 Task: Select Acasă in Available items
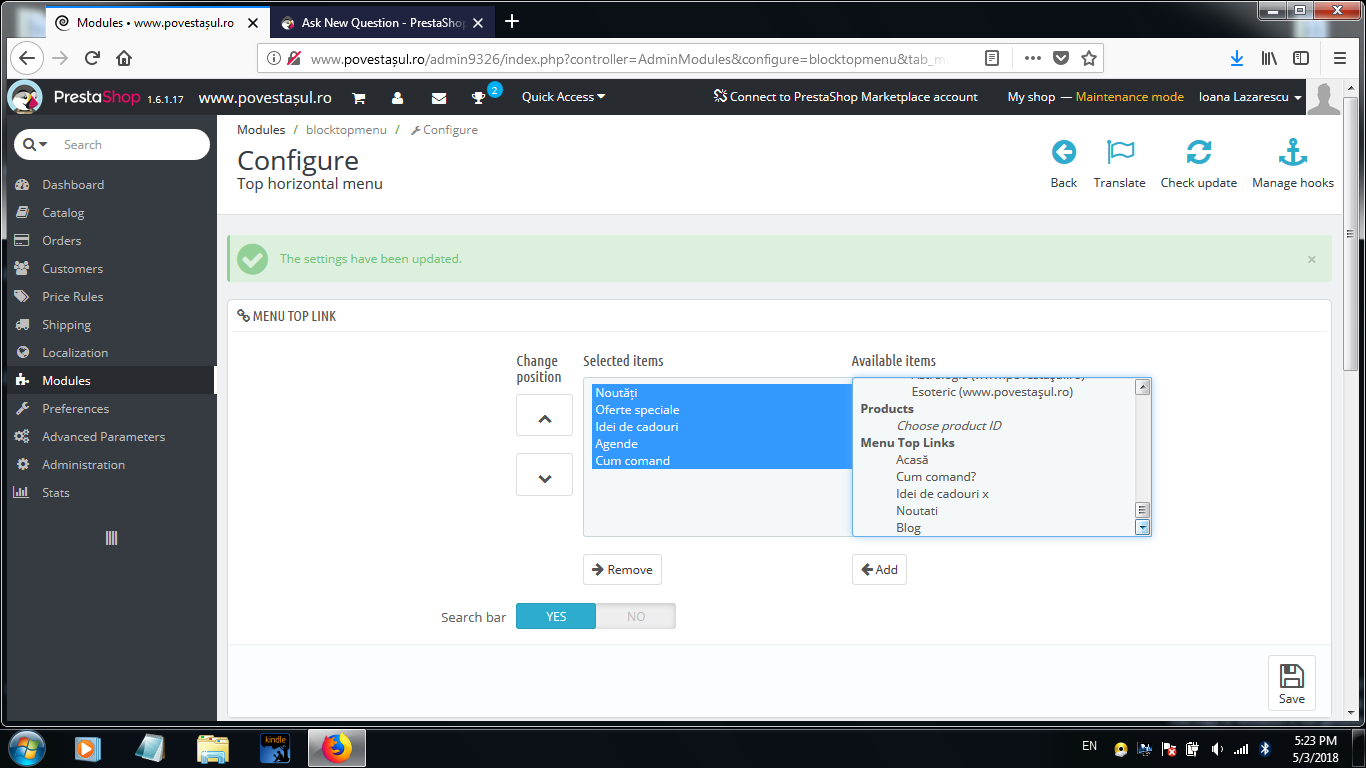912,460
